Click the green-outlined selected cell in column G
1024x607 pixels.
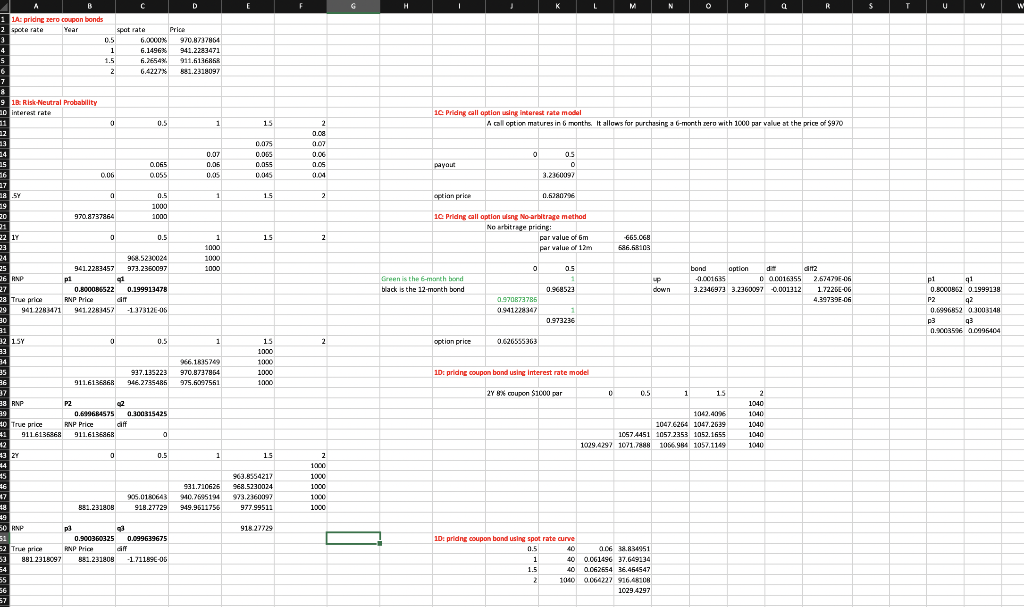pos(352,538)
